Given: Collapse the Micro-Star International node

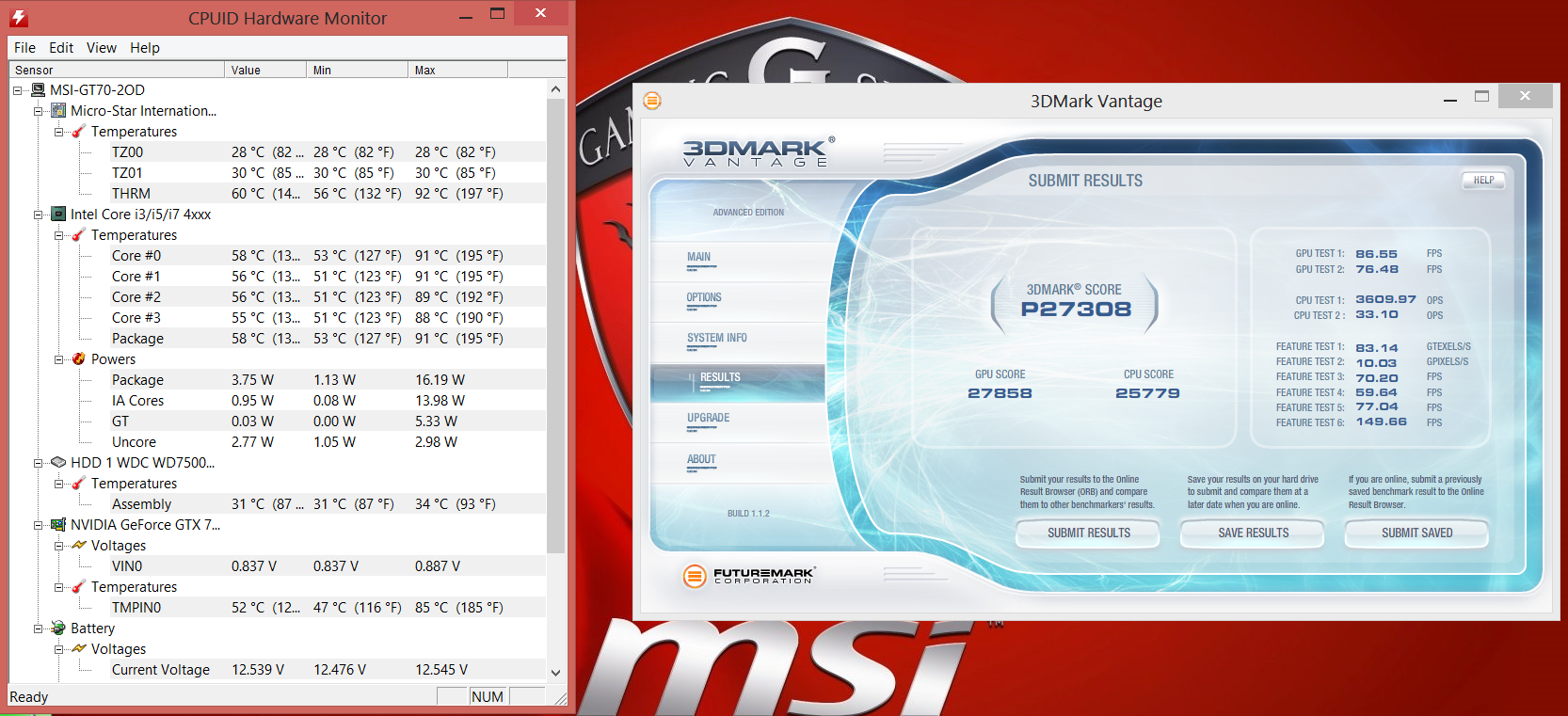Looking at the screenshot, I should click(x=39, y=111).
